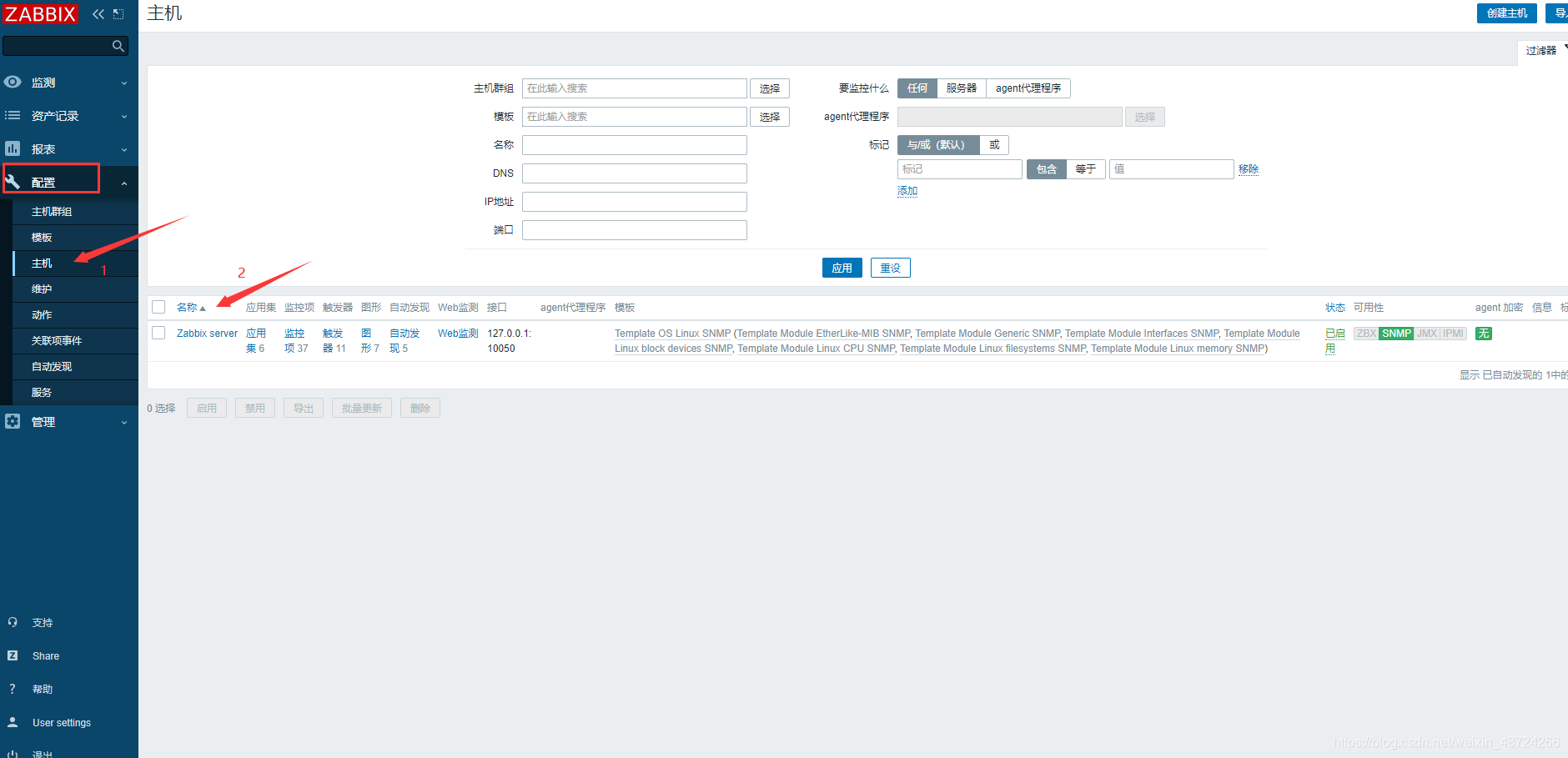Open Template OS Linux SNMP link

(672, 334)
